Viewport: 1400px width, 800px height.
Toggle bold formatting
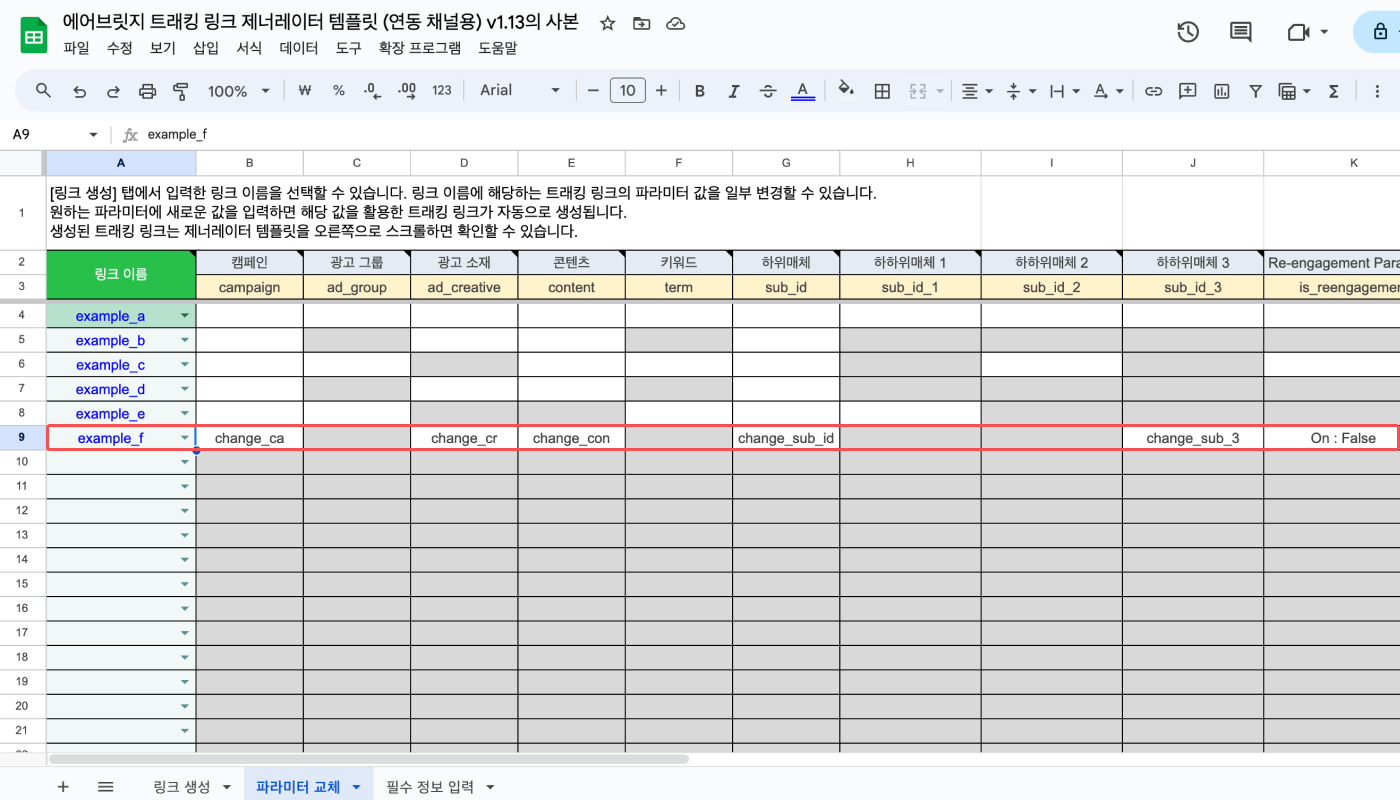(x=700, y=91)
